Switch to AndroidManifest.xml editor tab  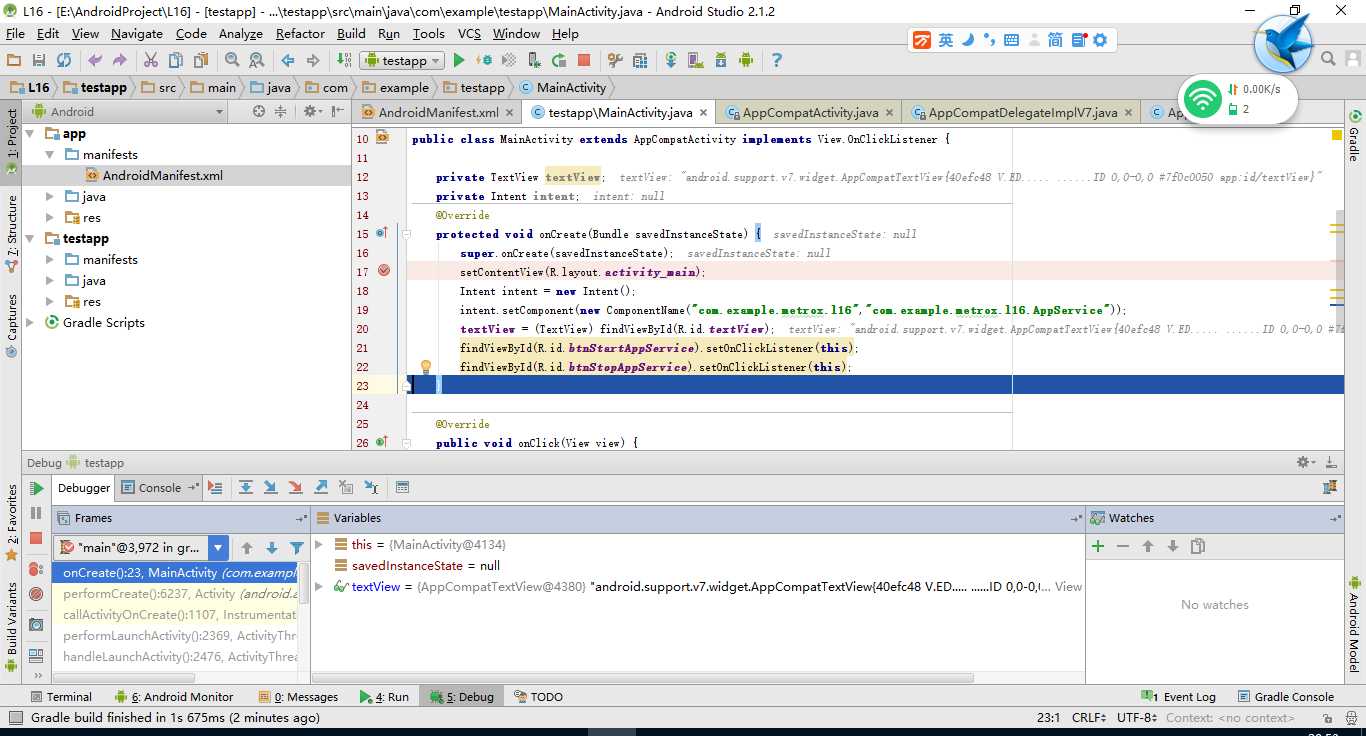[438, 113]
